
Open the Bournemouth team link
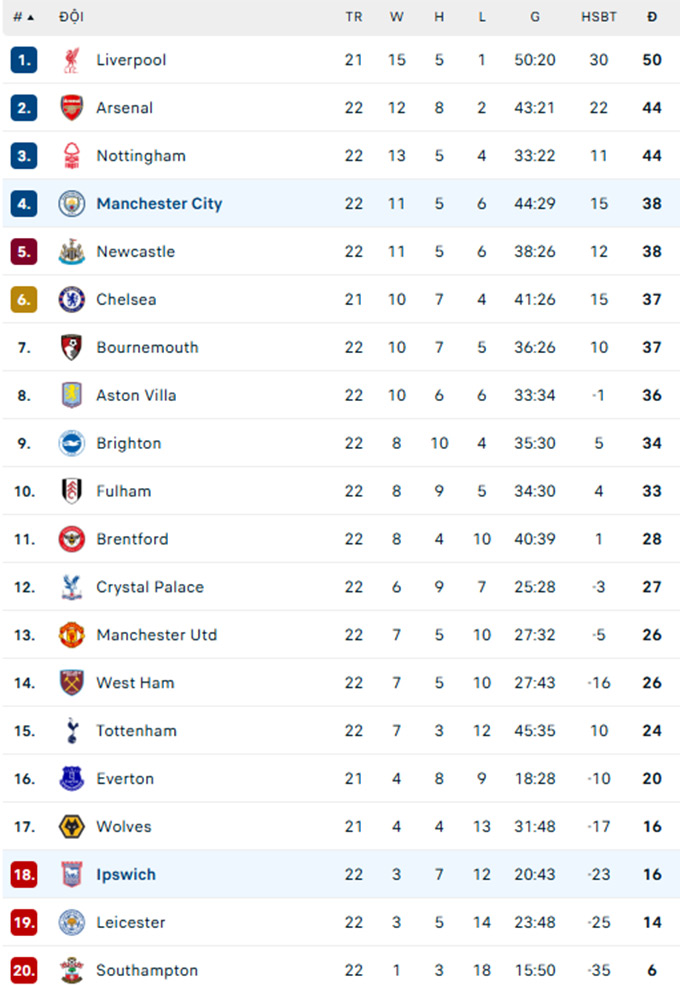pyautogui.click(x=147, y=347)
